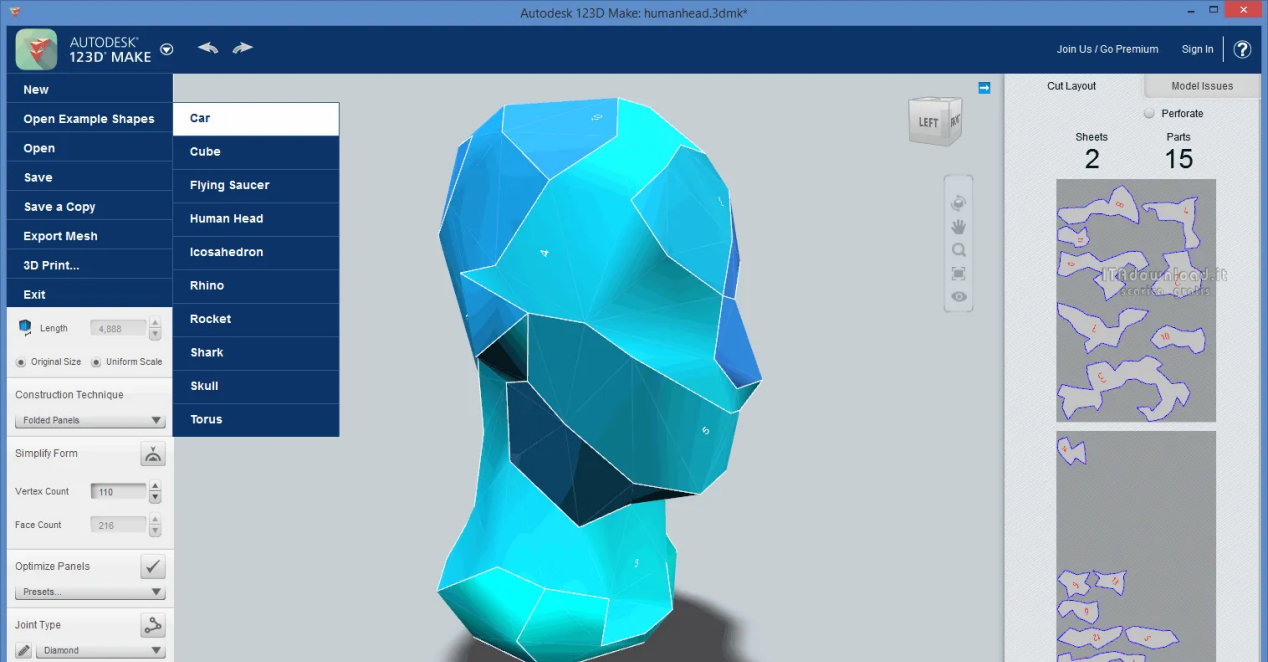Open the help question mark icon

[1242, 49]
